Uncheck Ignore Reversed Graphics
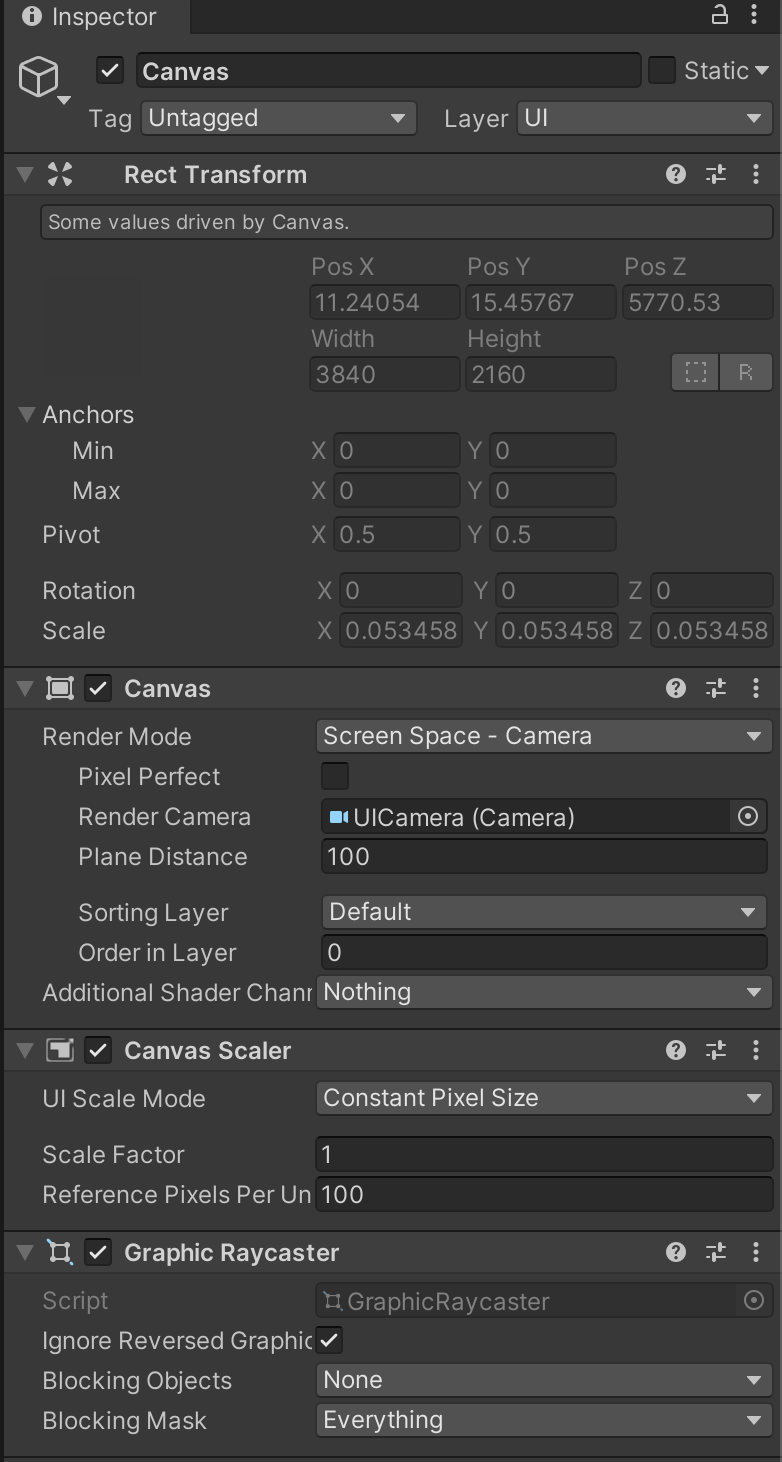Image resolution: width=782 pixels, height=1462 pixels. point(330,1340)
